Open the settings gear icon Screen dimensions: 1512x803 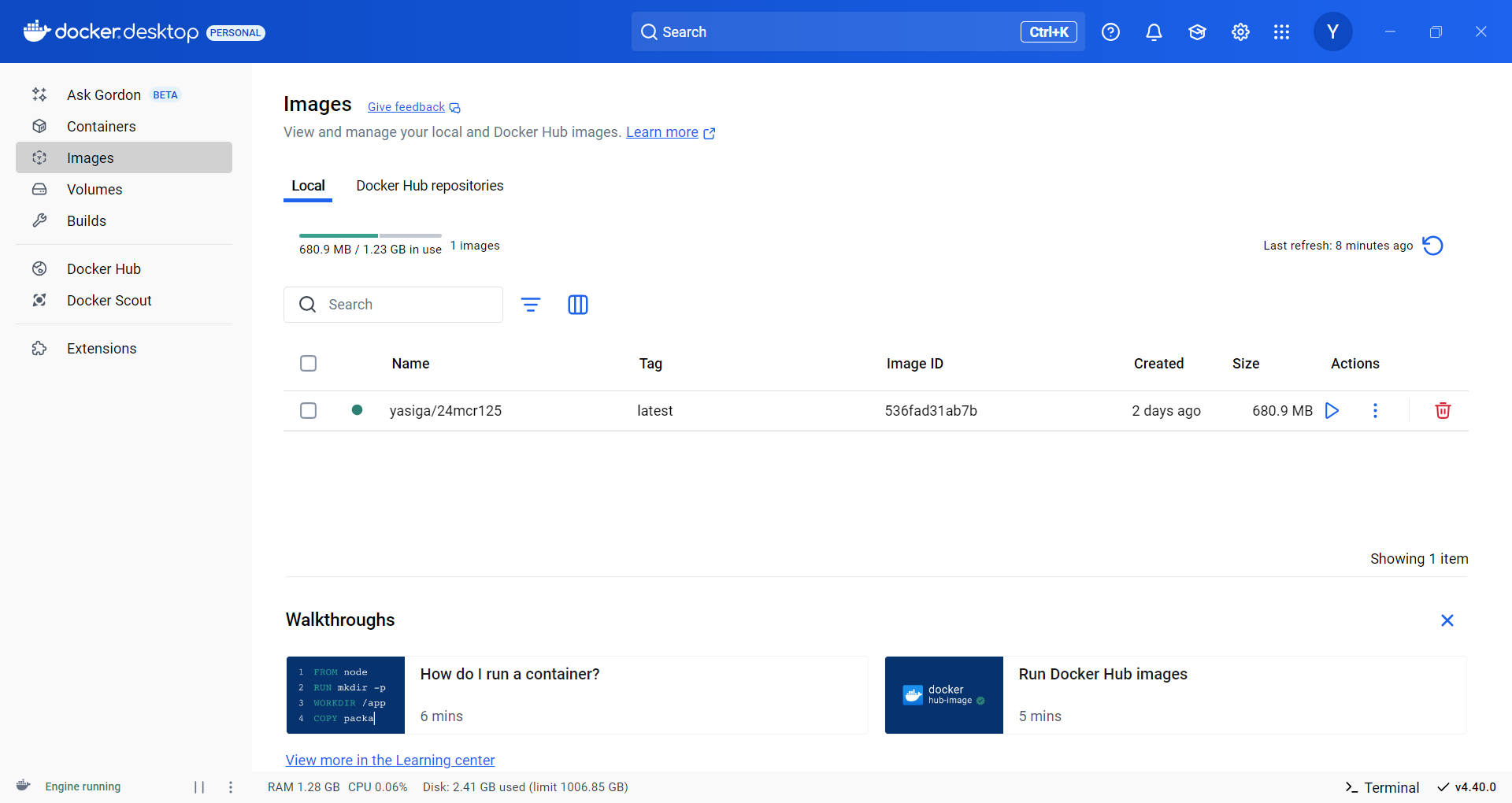point(1240,32)
